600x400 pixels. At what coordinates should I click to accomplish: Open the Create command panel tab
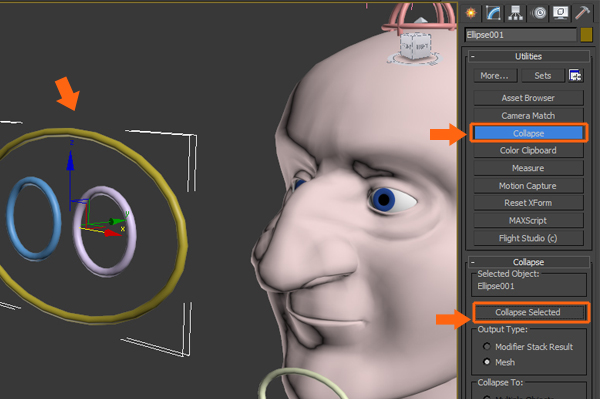click(471, 13)
